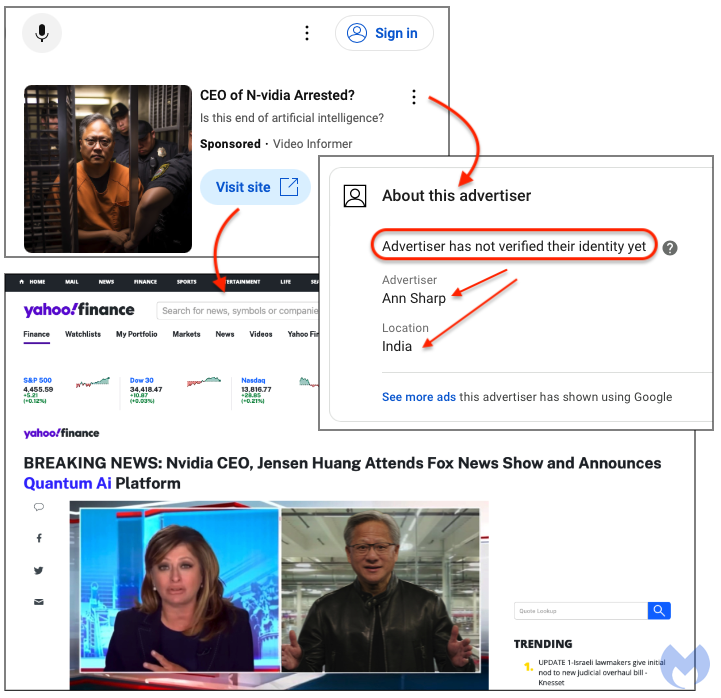Viewport: 721px width, 698px height.
Task: Click the jailed CEO ad thumbnail
Action: (x=108, y=169)
